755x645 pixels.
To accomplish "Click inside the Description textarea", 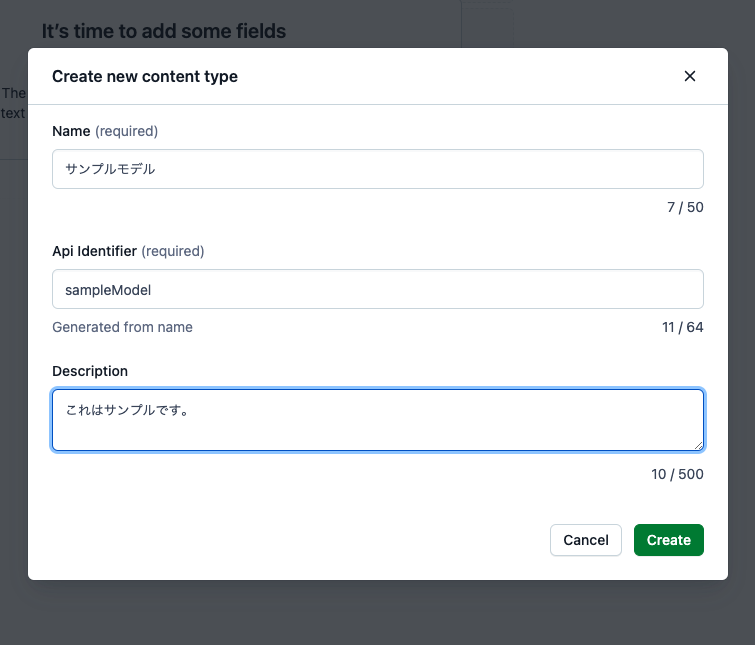I will (x=378, y=420).
